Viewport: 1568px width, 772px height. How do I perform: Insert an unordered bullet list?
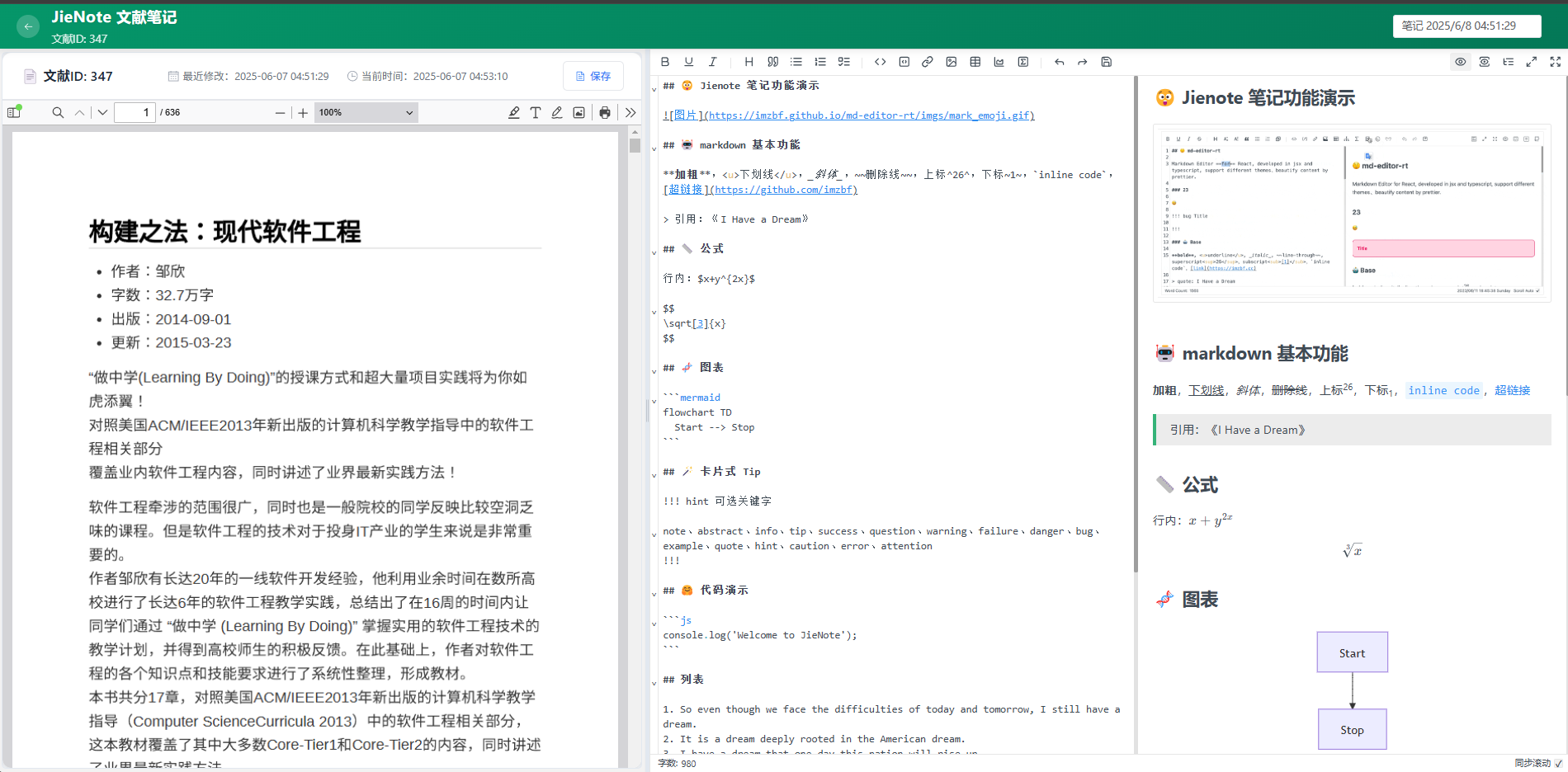[x=796, y=62]
